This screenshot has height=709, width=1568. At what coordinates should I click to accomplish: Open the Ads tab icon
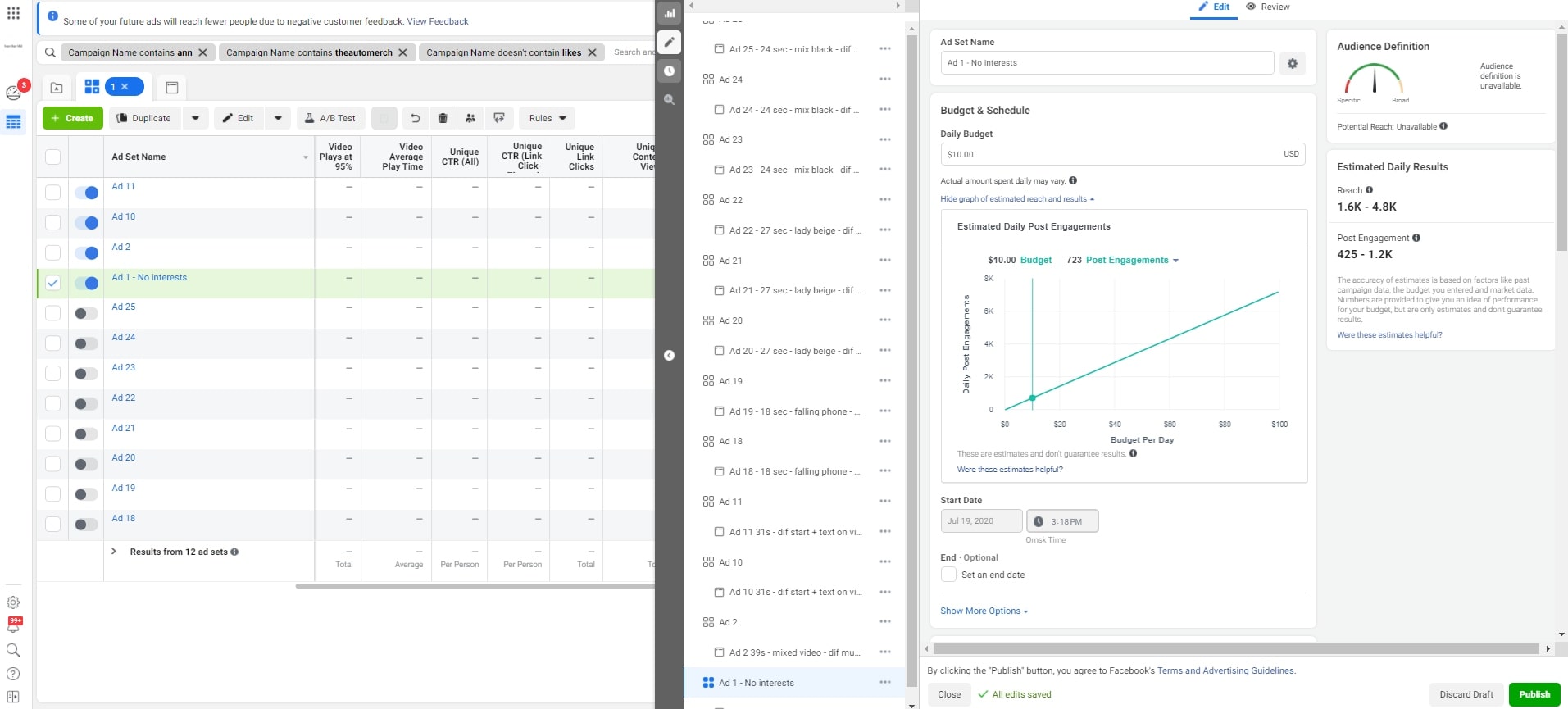tap(172, 87)
